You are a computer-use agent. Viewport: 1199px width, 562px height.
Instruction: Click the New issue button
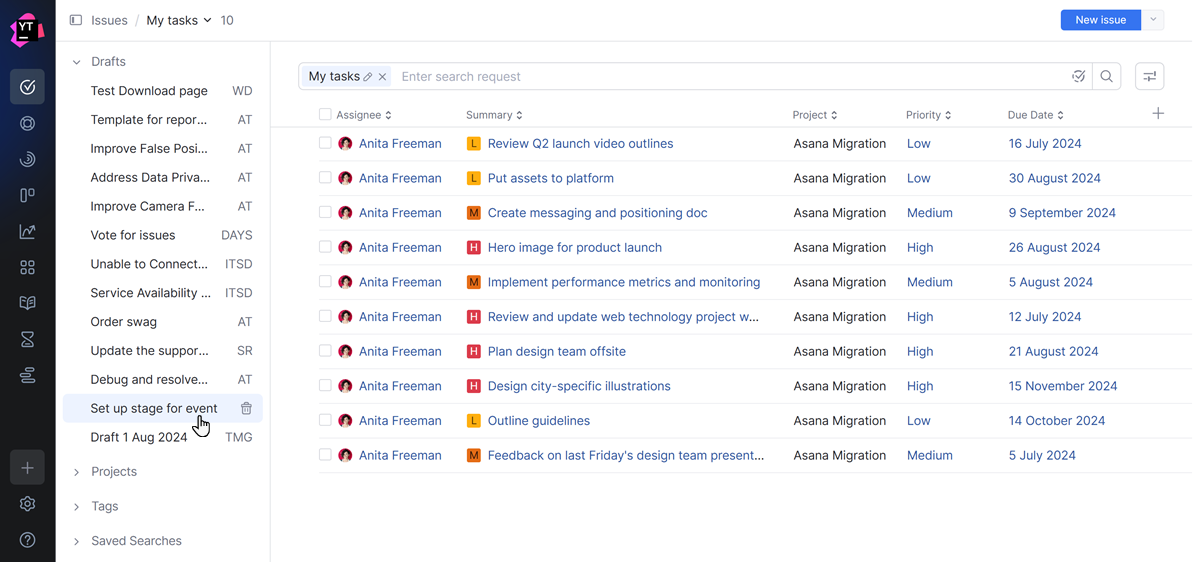pyautogui.click(x=1100, y=20)
